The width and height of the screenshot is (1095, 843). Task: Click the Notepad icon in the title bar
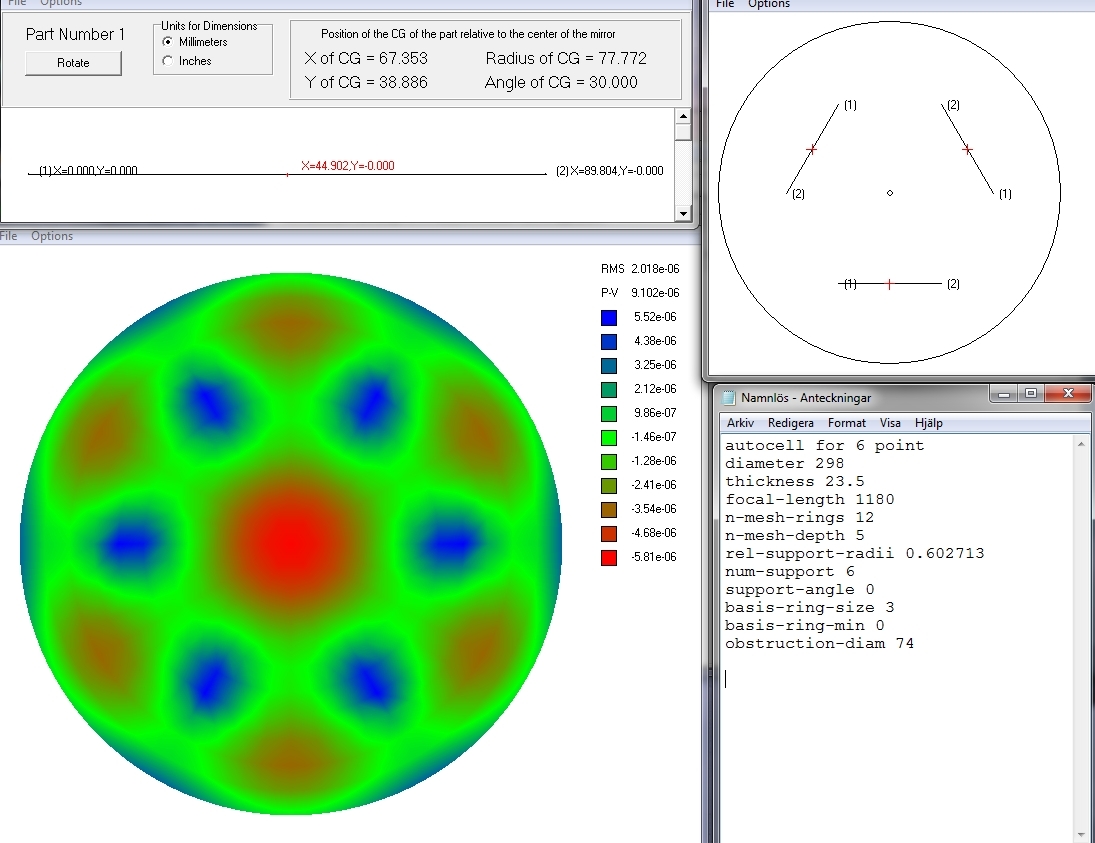pyautogui.click(x=728, y=397)
